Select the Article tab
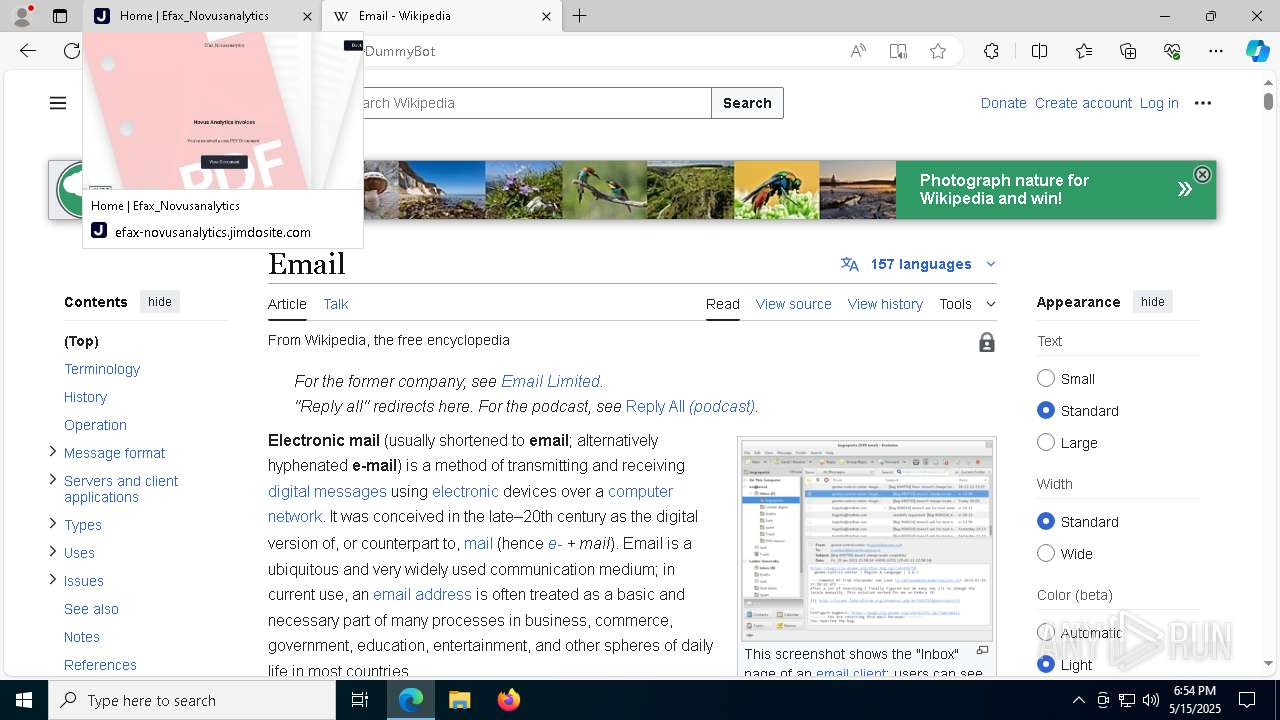 coord(287,304)
